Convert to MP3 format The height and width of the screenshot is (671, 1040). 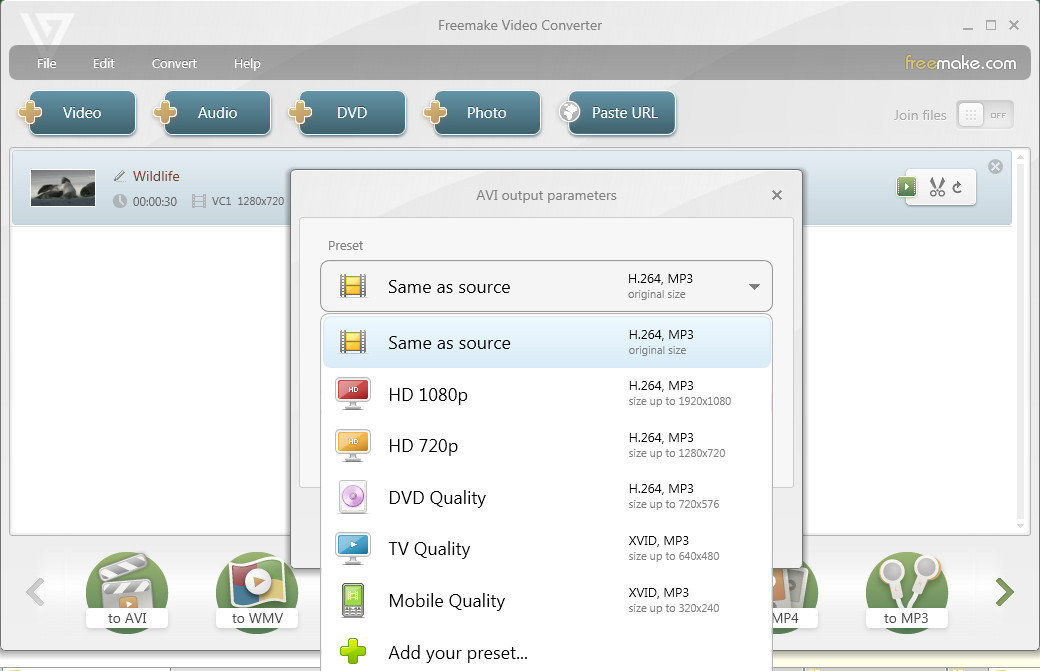(906, 591)
